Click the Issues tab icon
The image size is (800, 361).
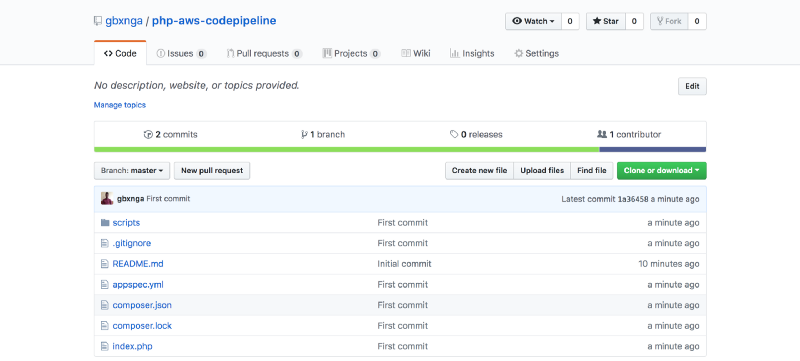point(161,53)
